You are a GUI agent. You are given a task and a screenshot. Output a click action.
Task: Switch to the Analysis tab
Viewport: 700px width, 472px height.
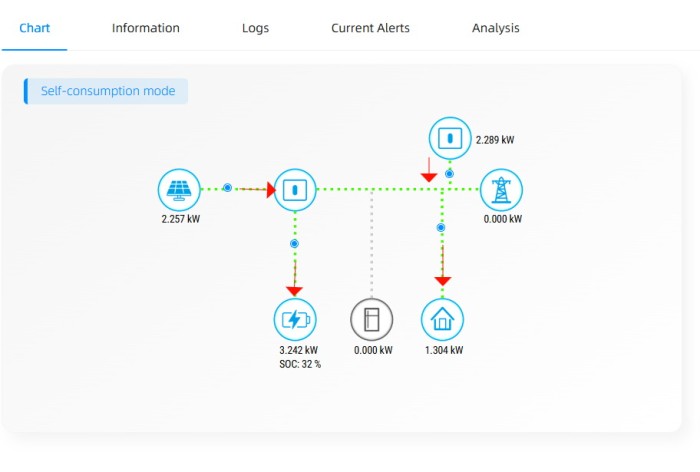coord(496,28)
